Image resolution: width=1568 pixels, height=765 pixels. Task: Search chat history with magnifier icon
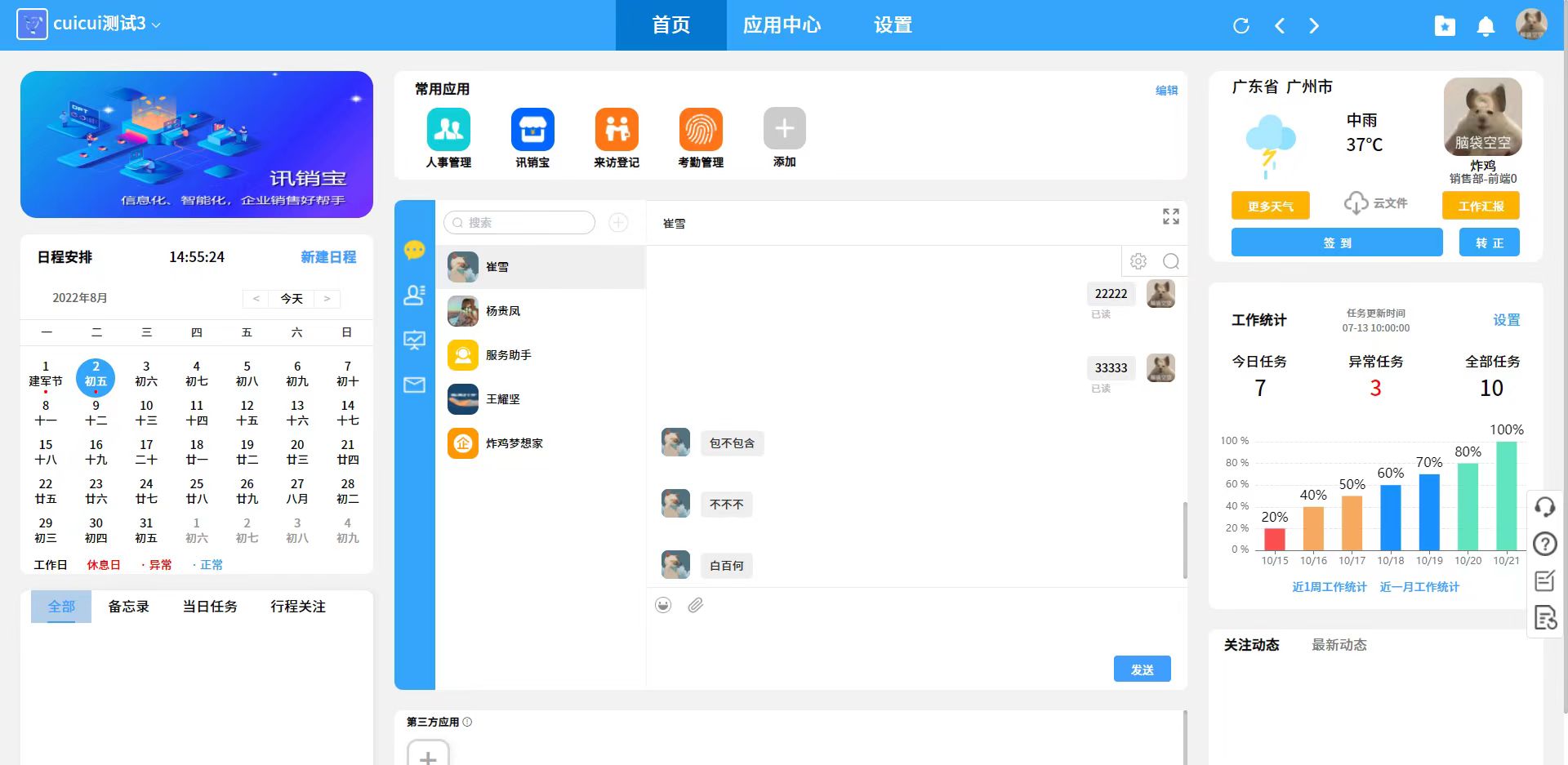[x=1170, y=261]
